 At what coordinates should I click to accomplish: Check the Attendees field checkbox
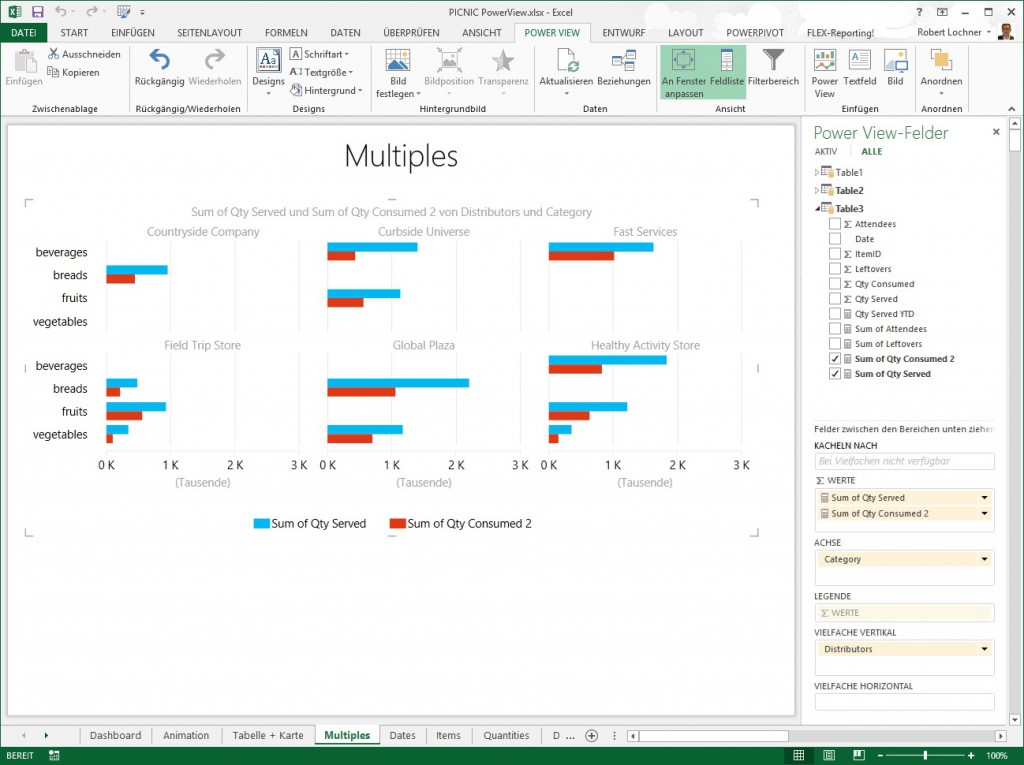pyautogui.click(x=835, y=224)
